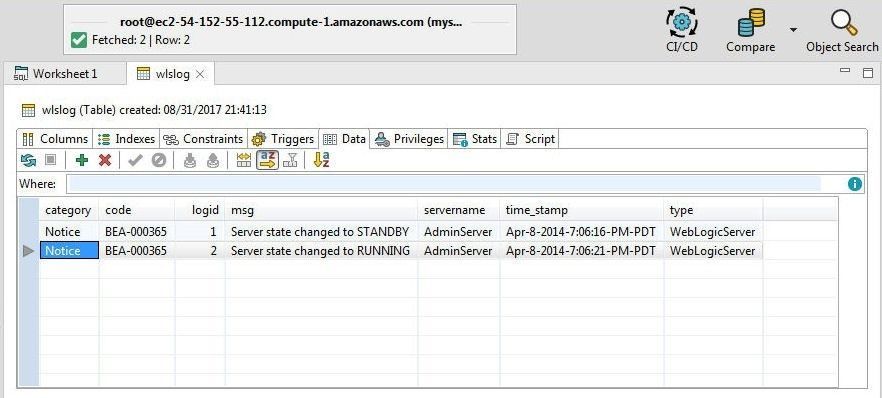This screenshot has height=398, width=882.
Task: Click the msg column header
Action: 321,210
